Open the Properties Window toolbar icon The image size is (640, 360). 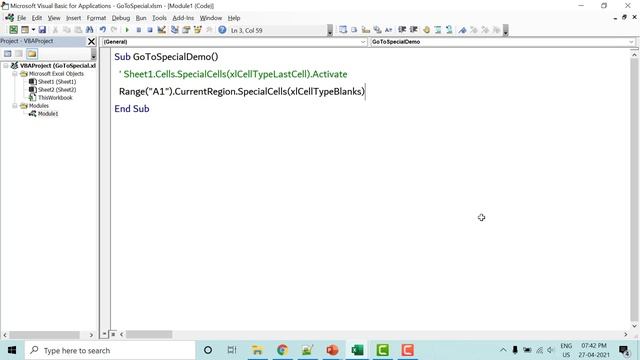tap(186, 30)
